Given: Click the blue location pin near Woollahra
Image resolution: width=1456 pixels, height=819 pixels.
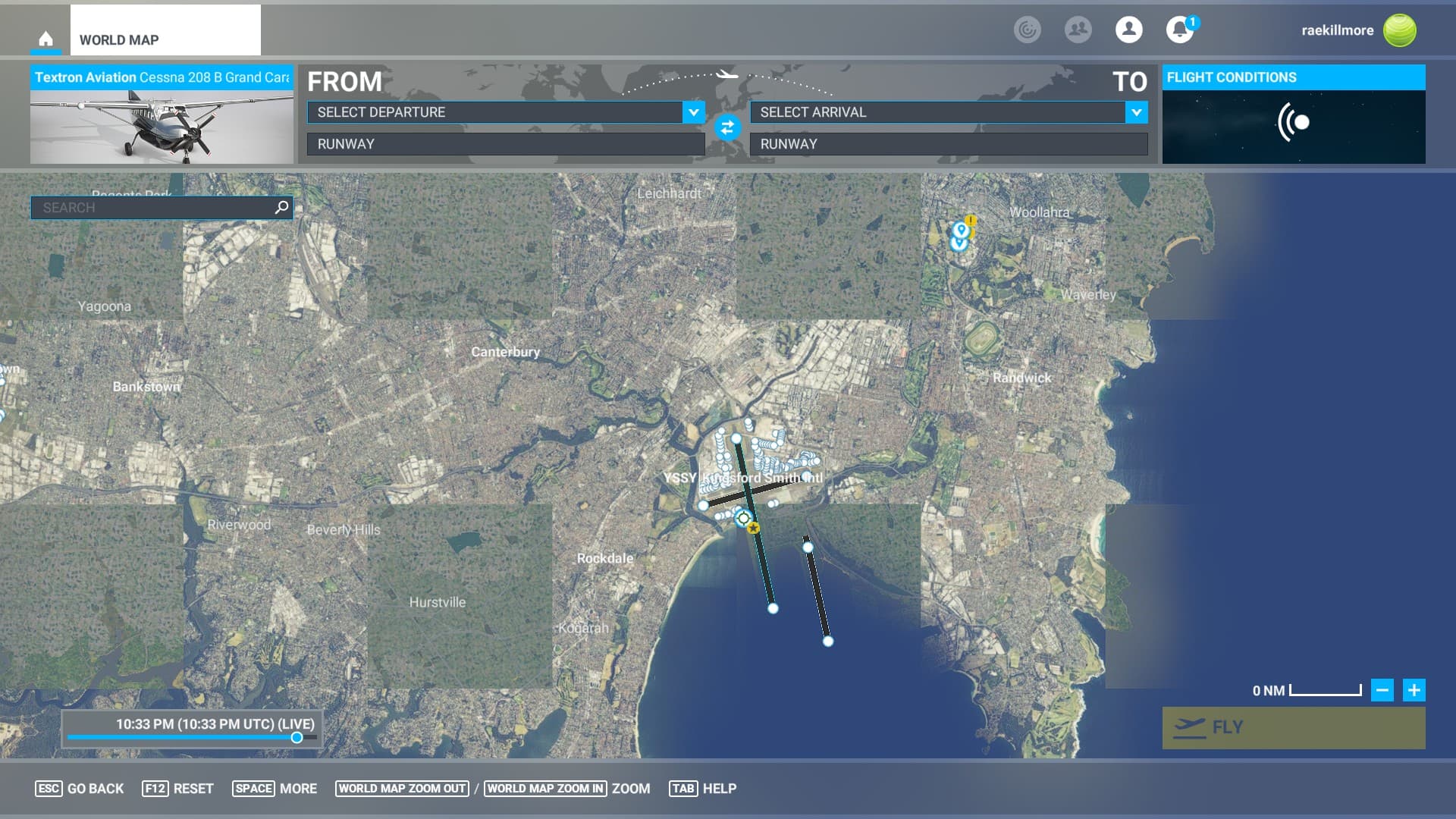Looking at the screenshot, I should point(961,231).
